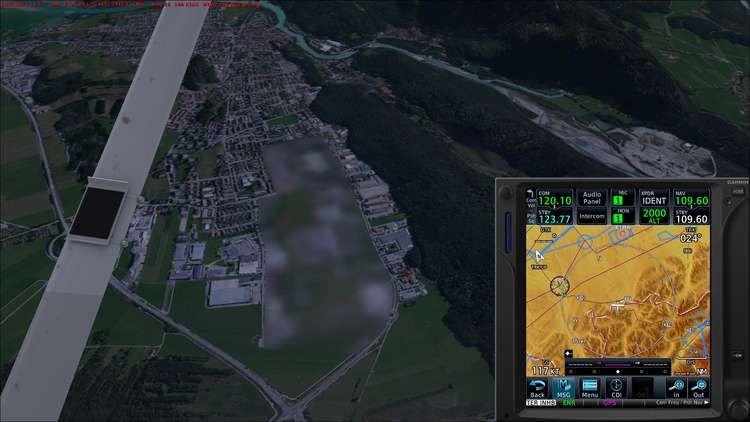Click the magenta GPS annunciation

[610, 403]
